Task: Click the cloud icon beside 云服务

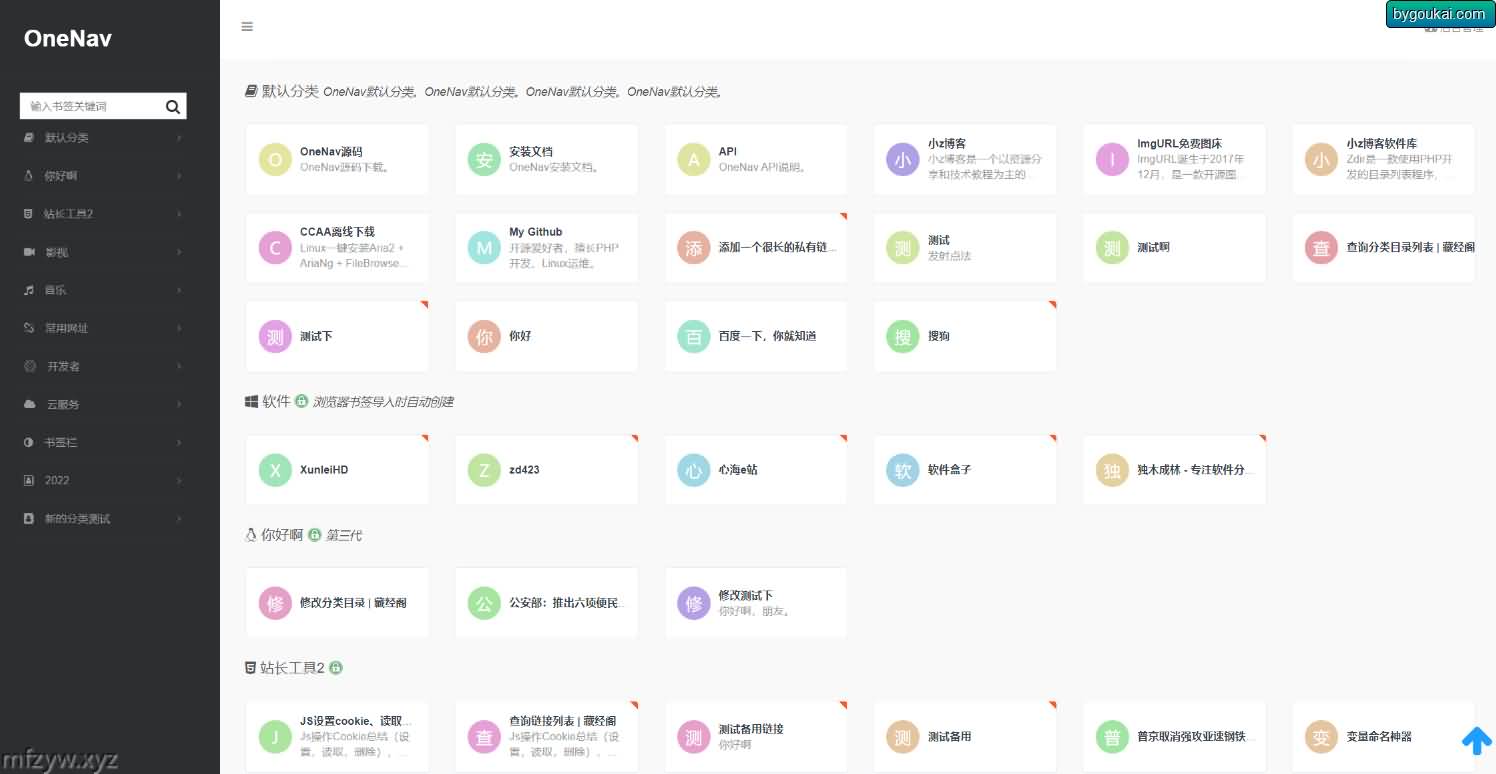Action: coord(29,404)
